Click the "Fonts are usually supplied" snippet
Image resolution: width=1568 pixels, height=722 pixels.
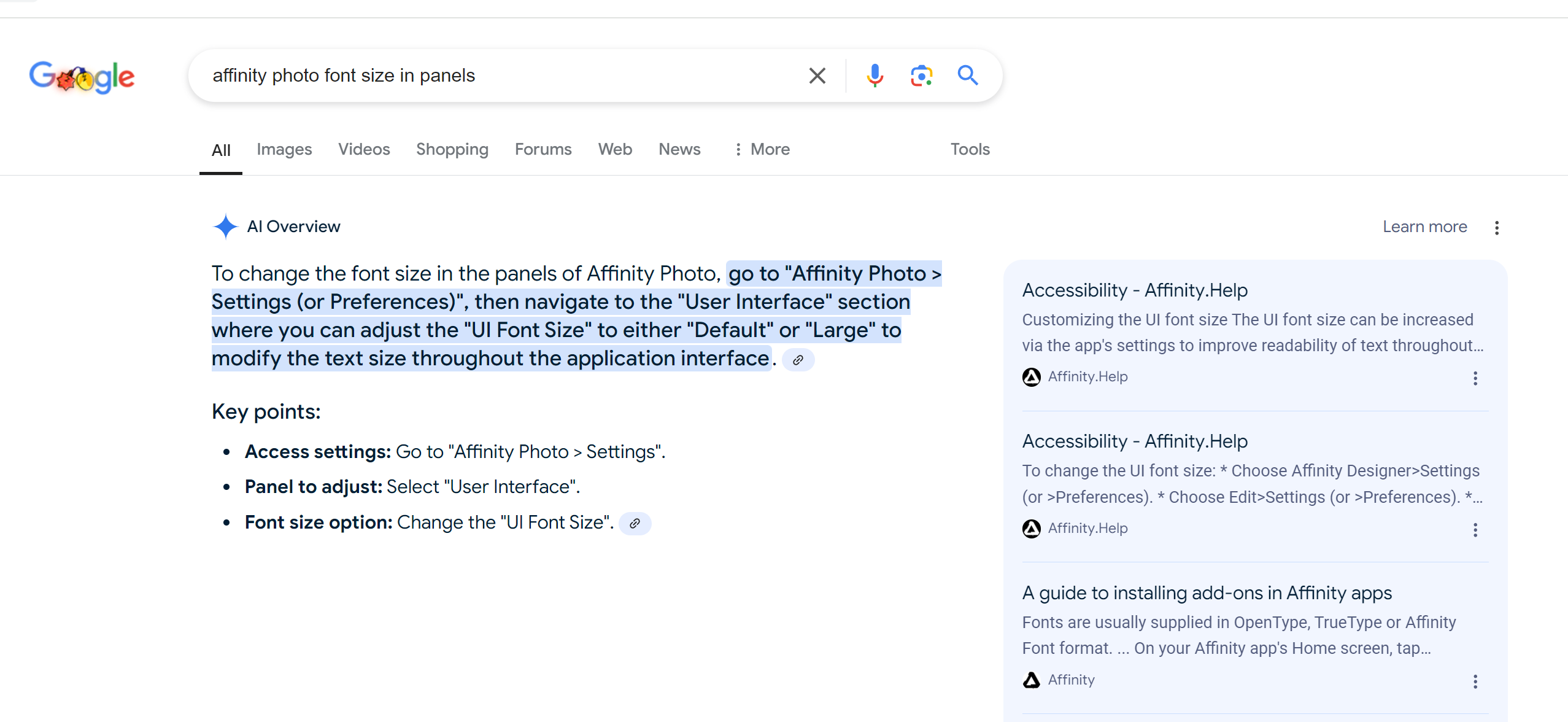[x=1238, y=635]
